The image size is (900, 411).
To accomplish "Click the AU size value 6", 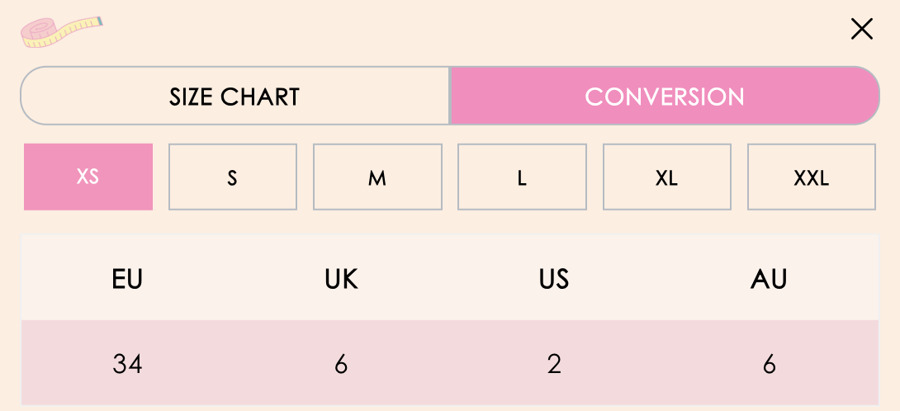I will coord(769,364).
